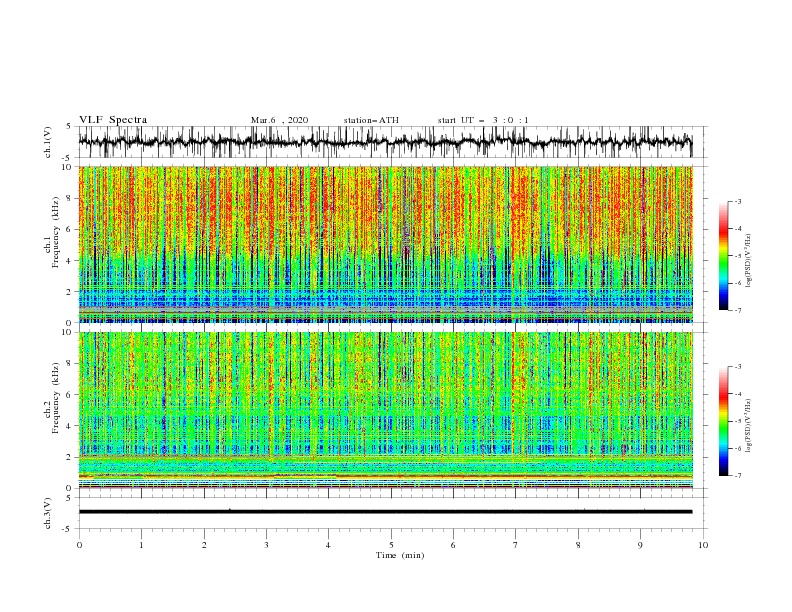This screenshot has height=612, width=792.
Task: Click the "Time (min)" axis label
Action: 400,555
